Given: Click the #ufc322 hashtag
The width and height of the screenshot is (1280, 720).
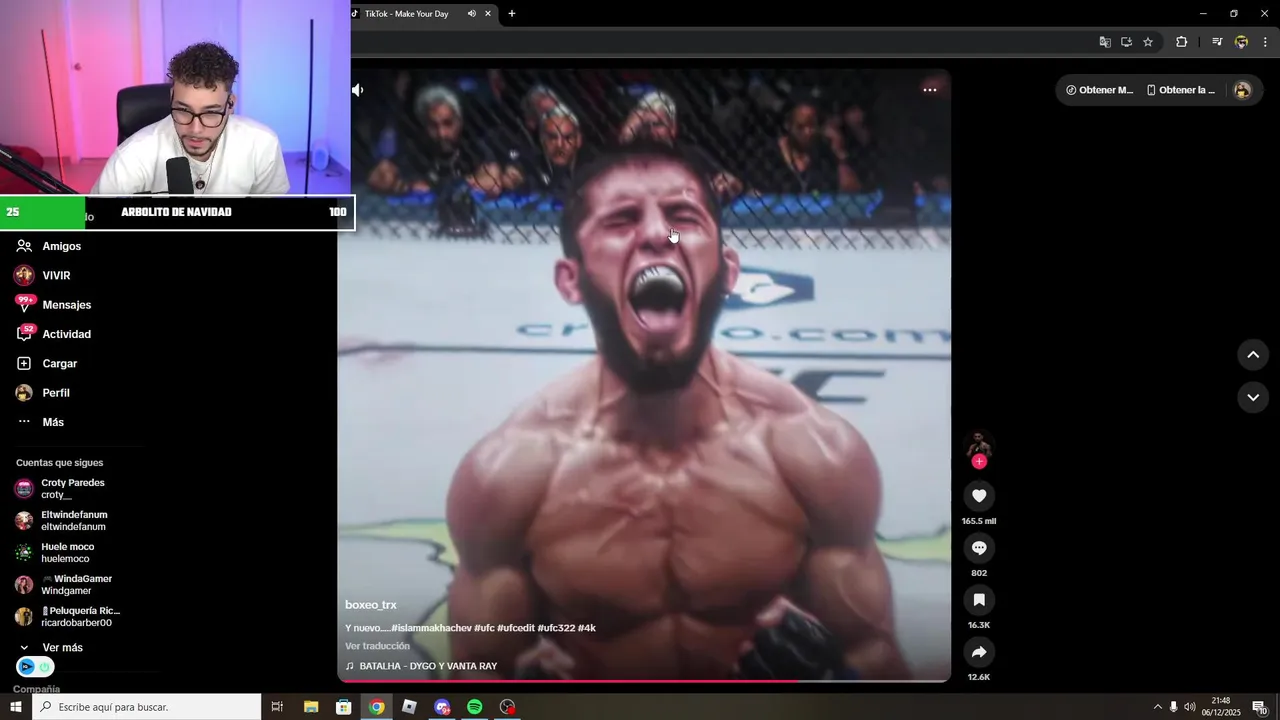Looking at the screenshot, I should coord(555,628).
